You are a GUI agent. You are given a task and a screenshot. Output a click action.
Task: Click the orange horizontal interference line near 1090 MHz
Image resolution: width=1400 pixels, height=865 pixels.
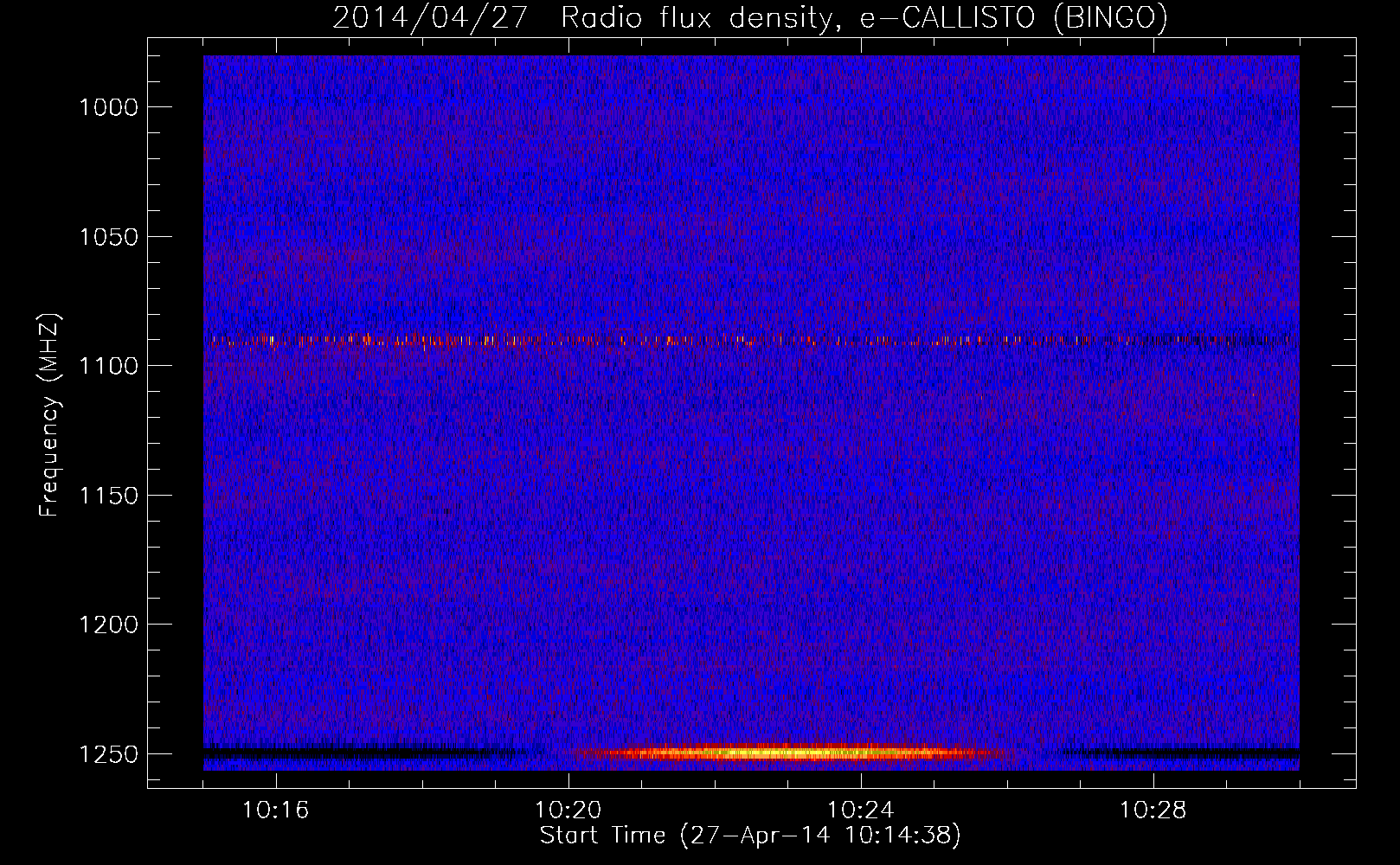[751, 340]
